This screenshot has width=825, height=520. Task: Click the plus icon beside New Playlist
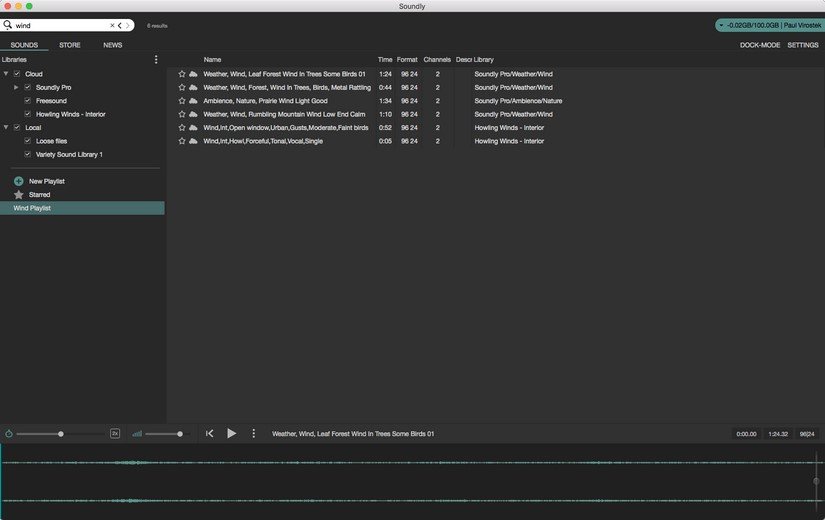18,181
